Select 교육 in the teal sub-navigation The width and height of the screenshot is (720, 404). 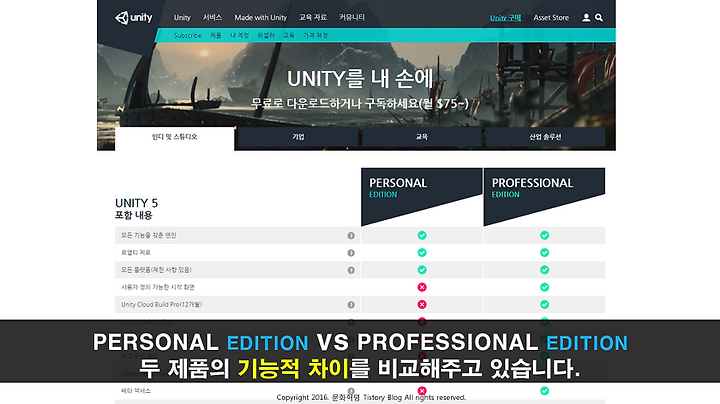(289, 35)
